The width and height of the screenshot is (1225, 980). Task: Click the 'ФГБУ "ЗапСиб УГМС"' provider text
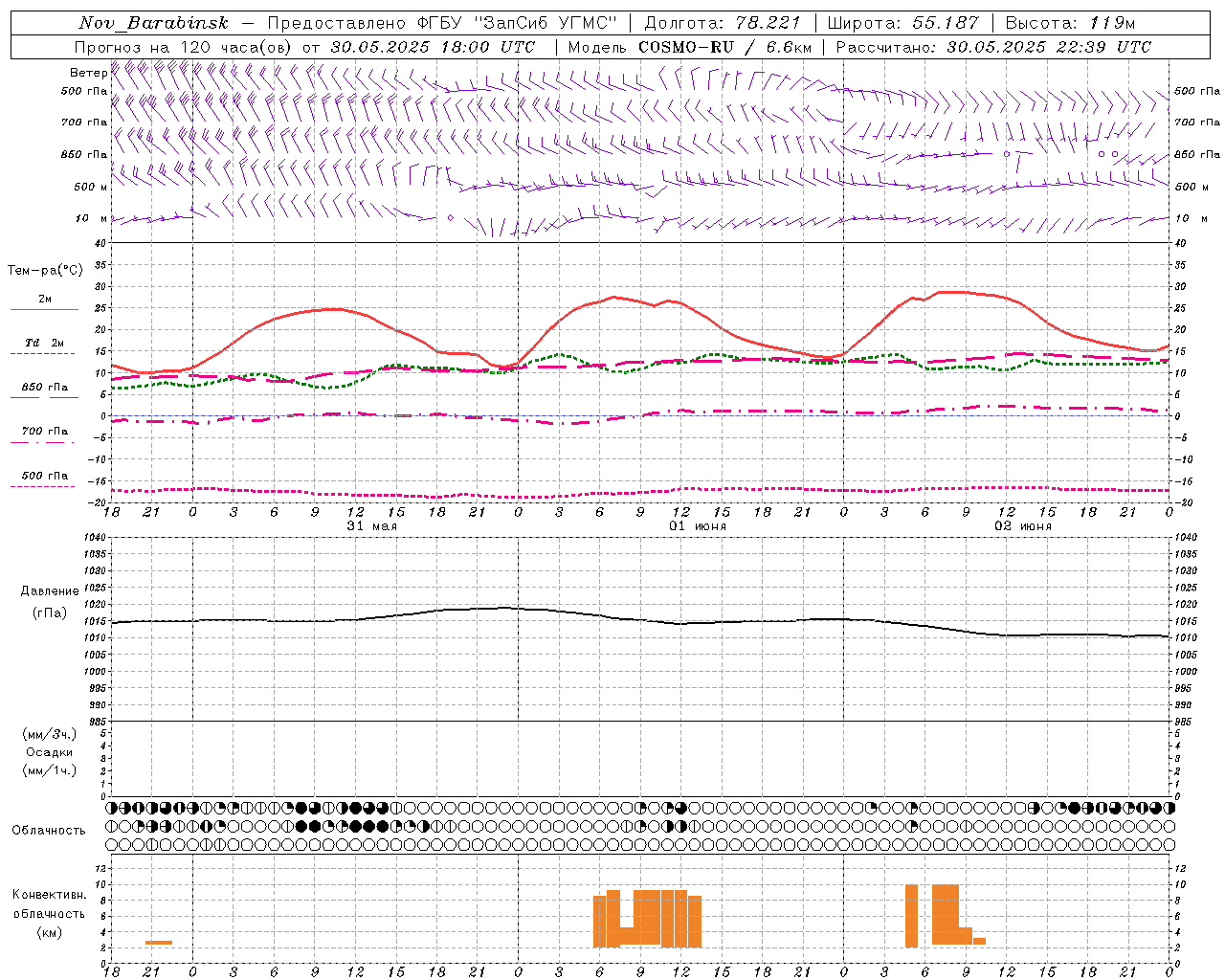[518, 23]
